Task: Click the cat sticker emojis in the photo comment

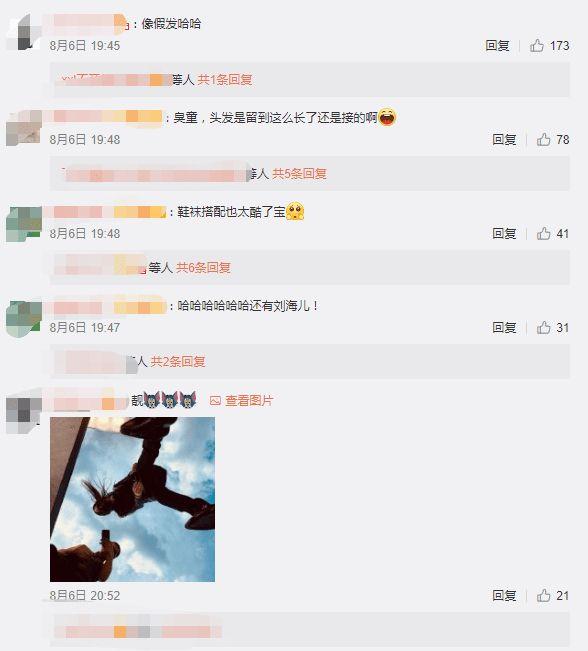Action: pyautogui.click(x=170, y=400)
